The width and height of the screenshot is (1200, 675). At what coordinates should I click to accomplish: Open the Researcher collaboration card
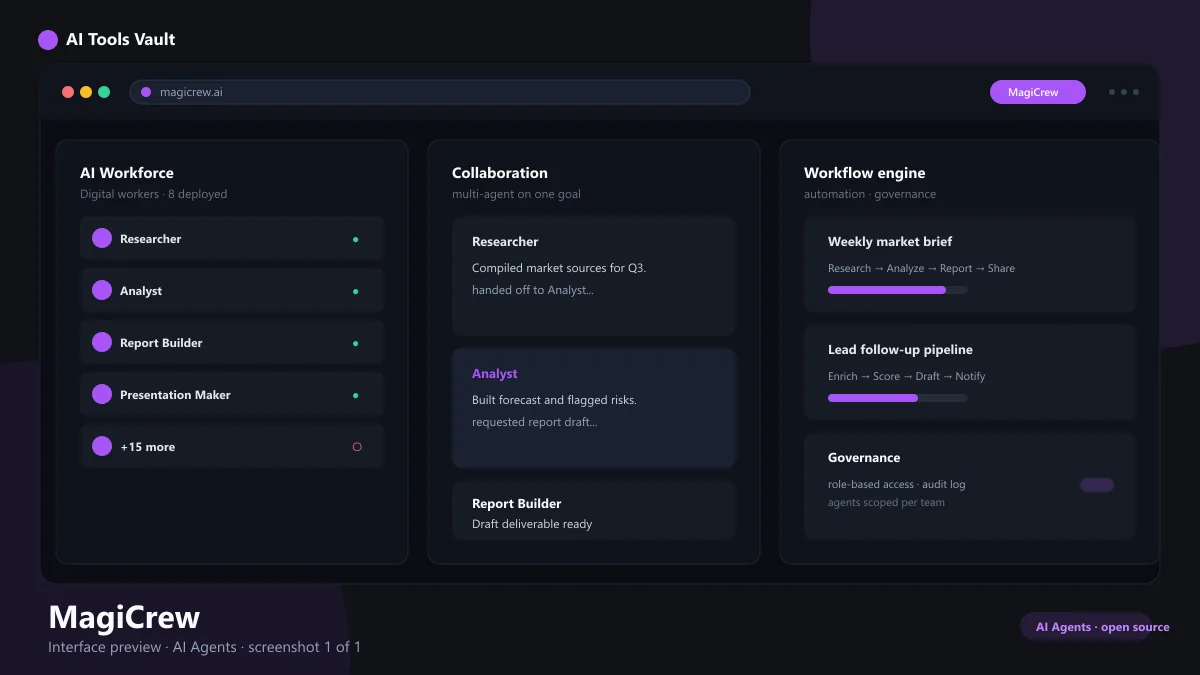(x=594, y=276)
